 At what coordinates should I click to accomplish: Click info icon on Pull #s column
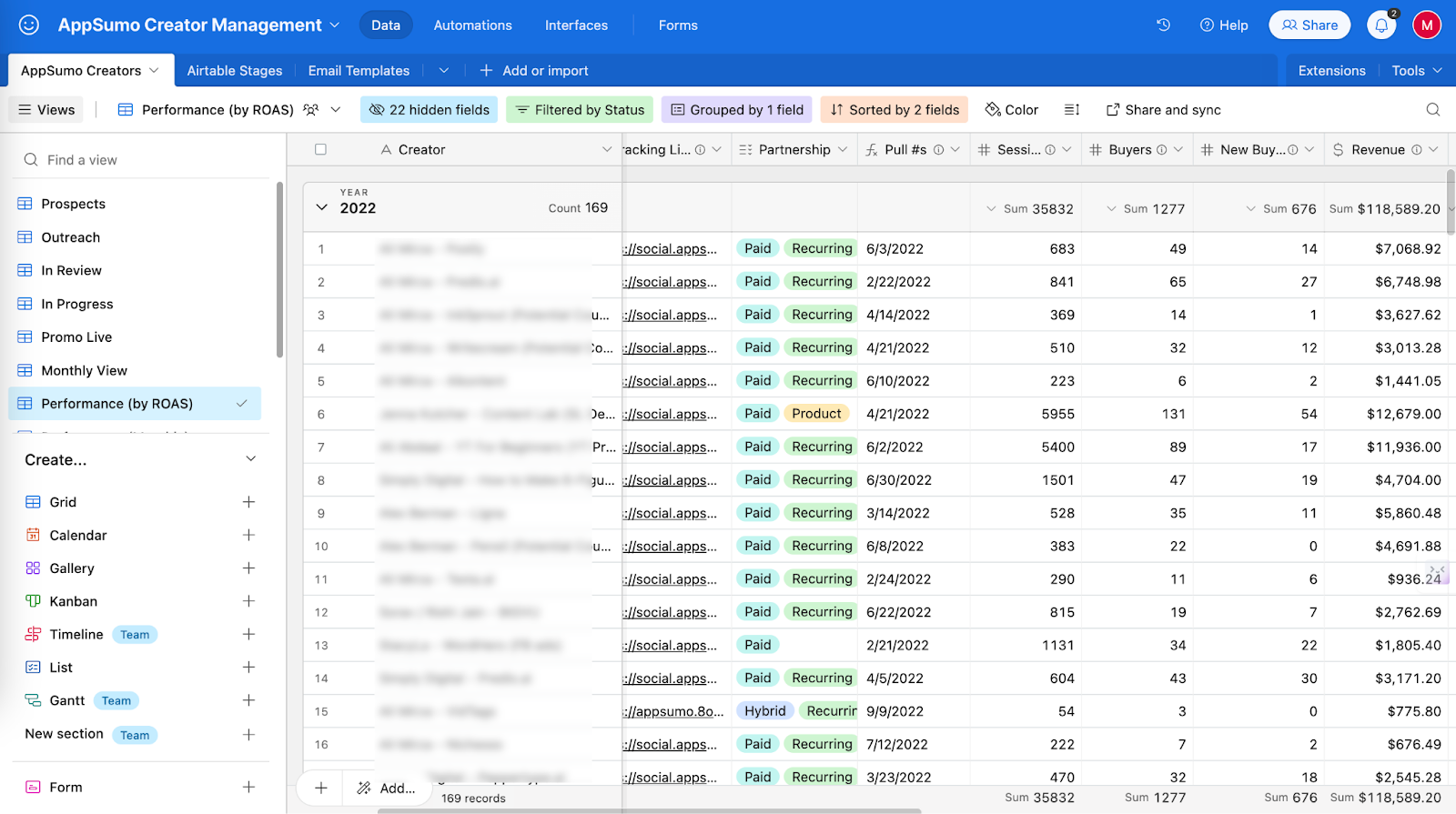pos(938,150)
